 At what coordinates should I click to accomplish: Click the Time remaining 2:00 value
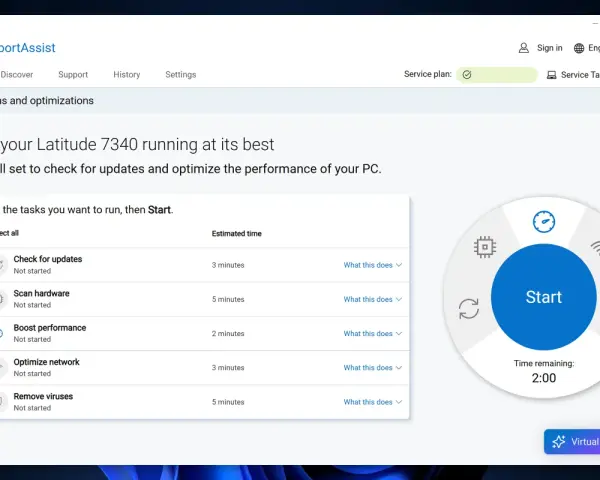pyautogui.click(x=544, y=378)
